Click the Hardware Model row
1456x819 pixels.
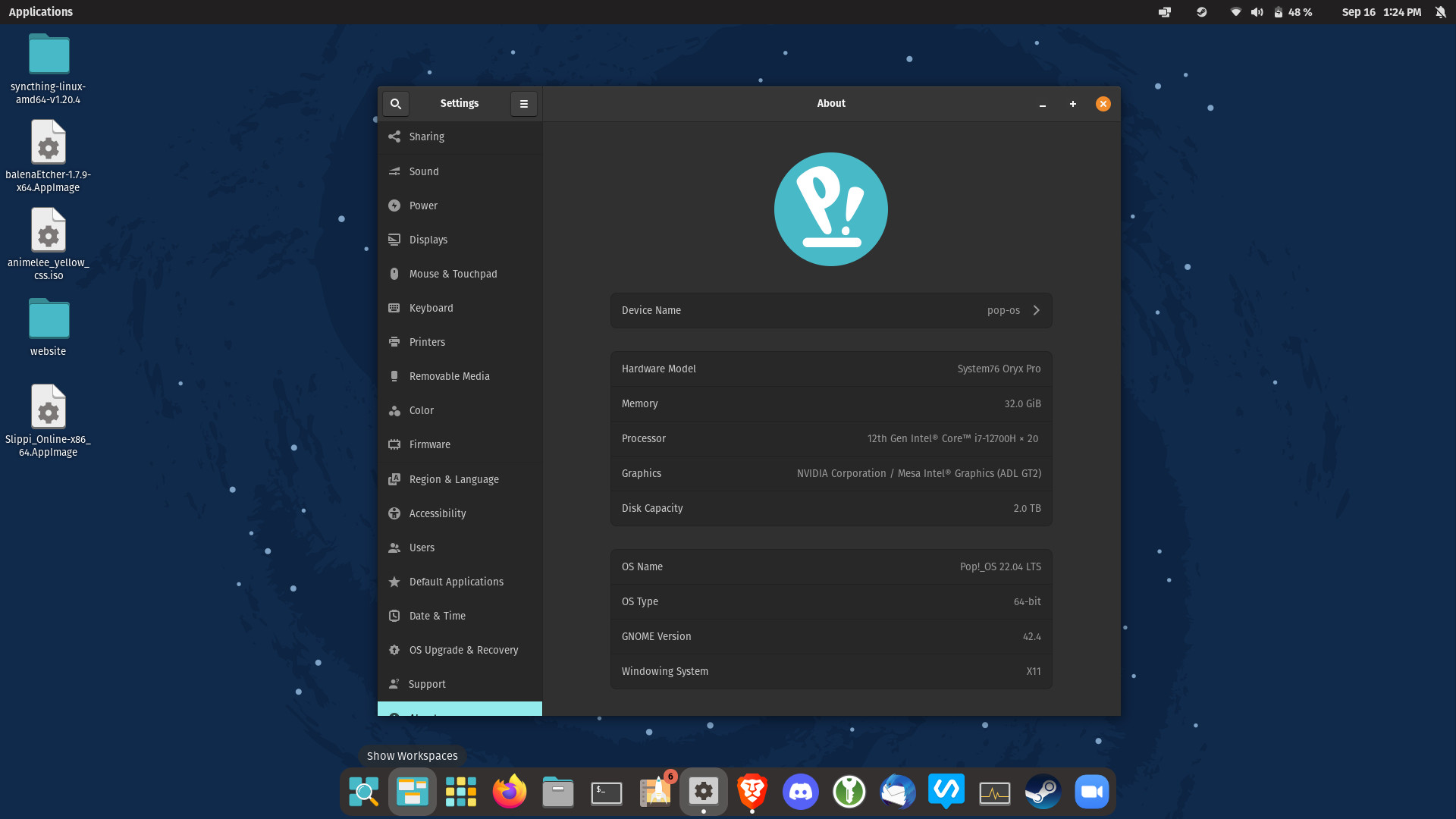(830, 369)
